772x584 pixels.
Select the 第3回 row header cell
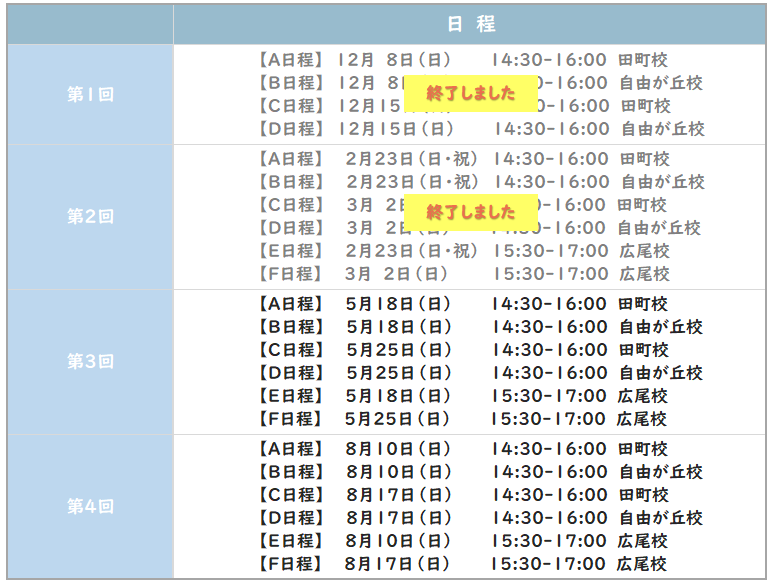click(x=90, y=361)
